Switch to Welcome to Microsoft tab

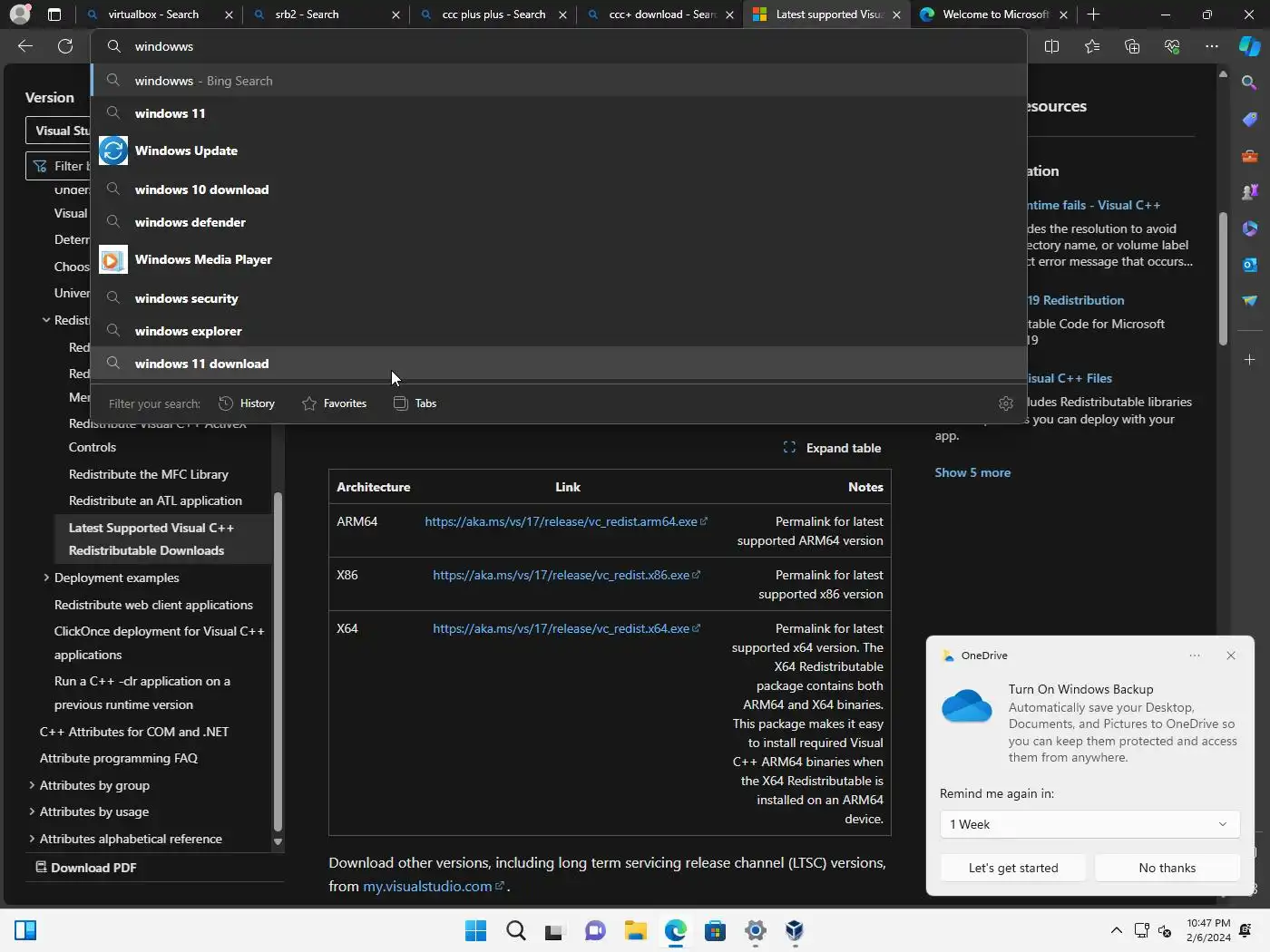pos(994,15)
